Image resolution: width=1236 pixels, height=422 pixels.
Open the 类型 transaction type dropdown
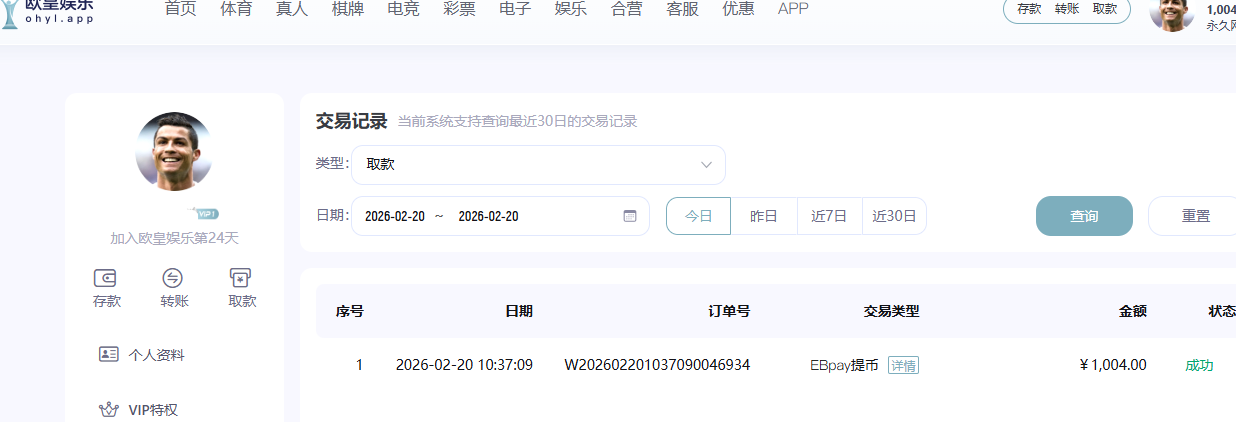tap(537, 165)
